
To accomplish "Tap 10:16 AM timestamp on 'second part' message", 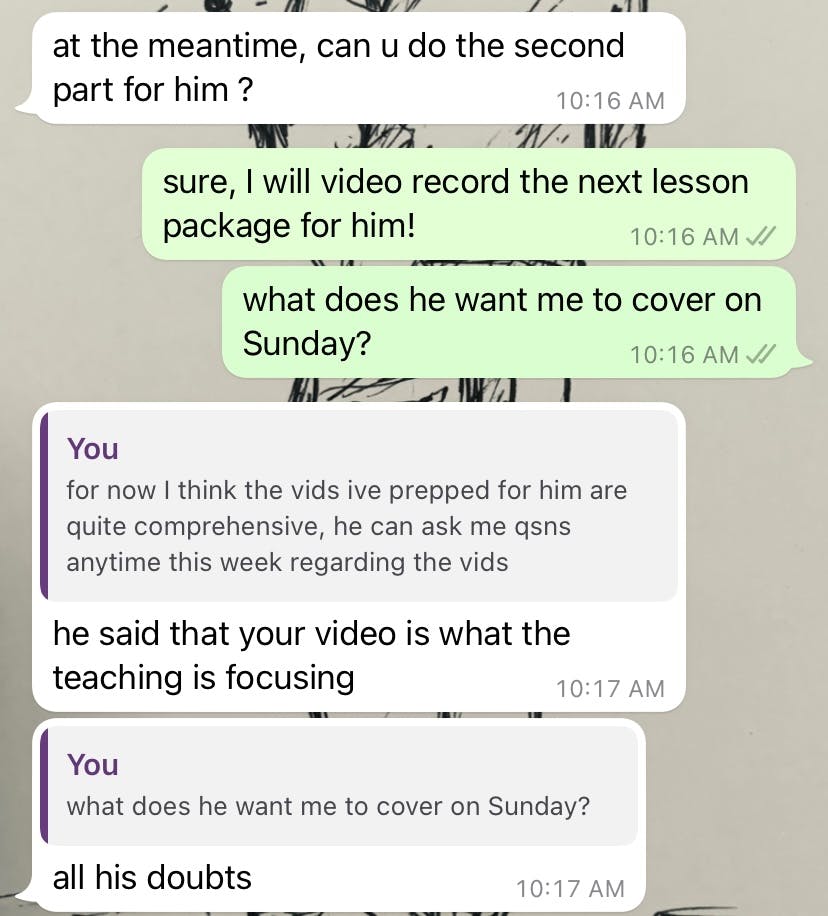I will [x=610, y=101].
